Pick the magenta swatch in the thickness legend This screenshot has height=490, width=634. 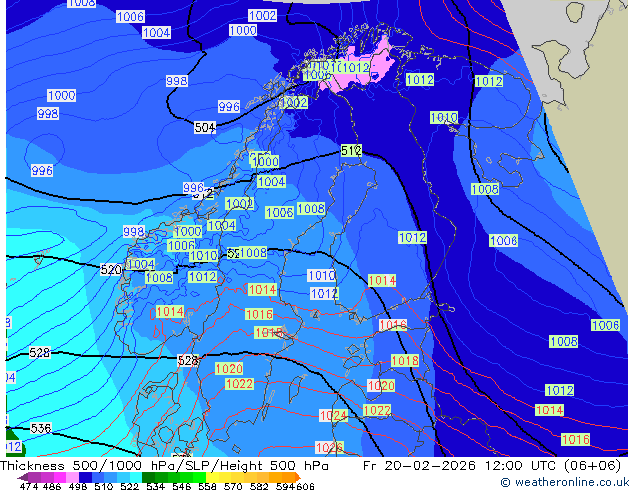pos(60,477)
